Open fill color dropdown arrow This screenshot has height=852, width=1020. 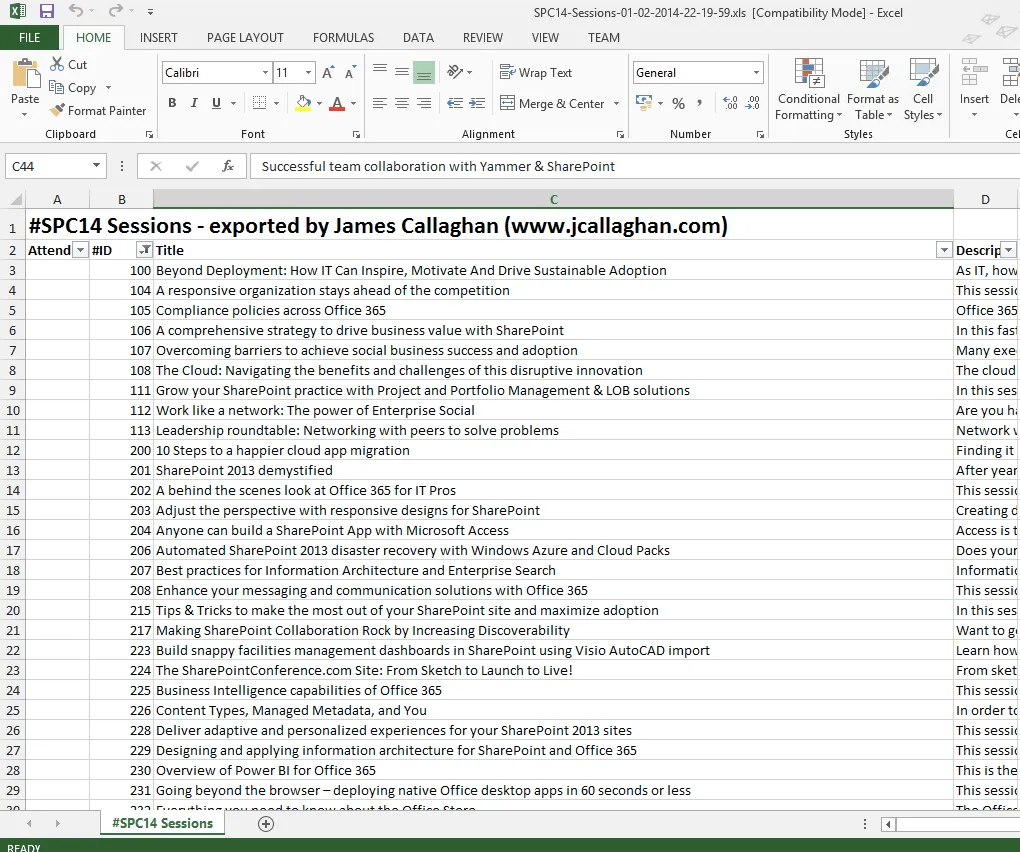click(319, 103)
